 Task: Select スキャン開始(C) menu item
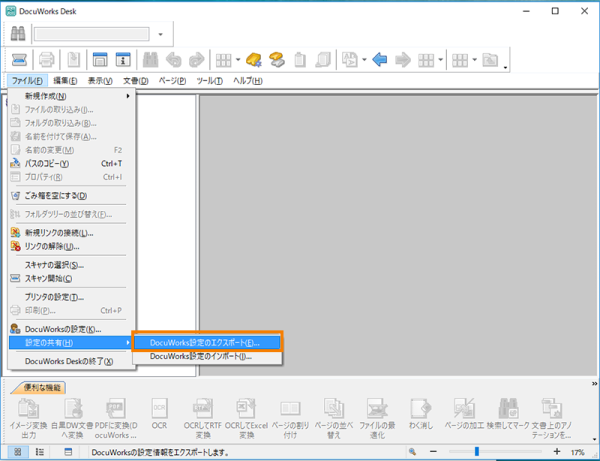point(71,278)
